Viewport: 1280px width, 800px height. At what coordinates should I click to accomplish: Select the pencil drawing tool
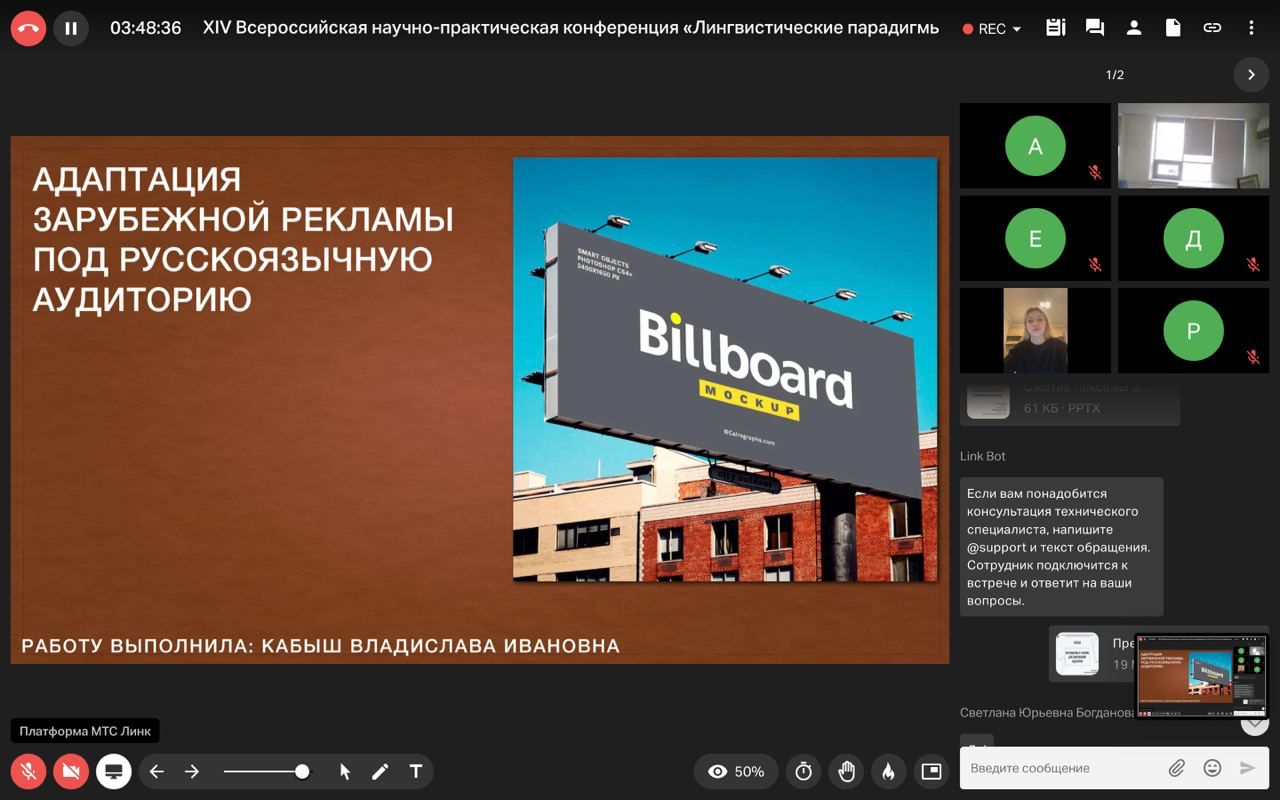pos(380,771)
